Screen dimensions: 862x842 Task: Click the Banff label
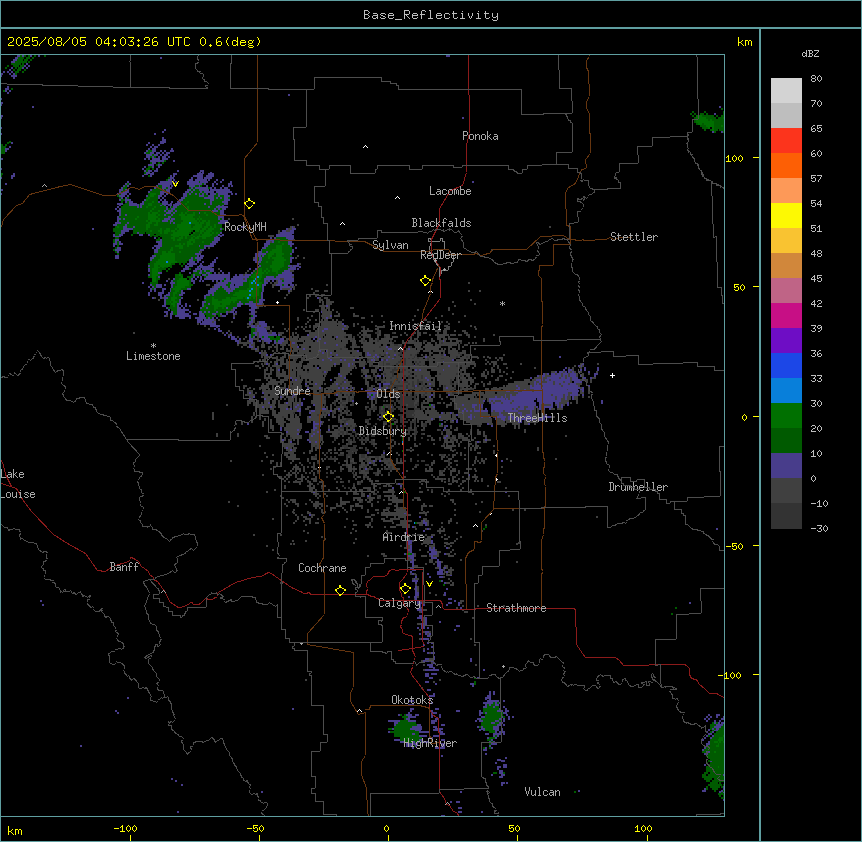[124, 567]
